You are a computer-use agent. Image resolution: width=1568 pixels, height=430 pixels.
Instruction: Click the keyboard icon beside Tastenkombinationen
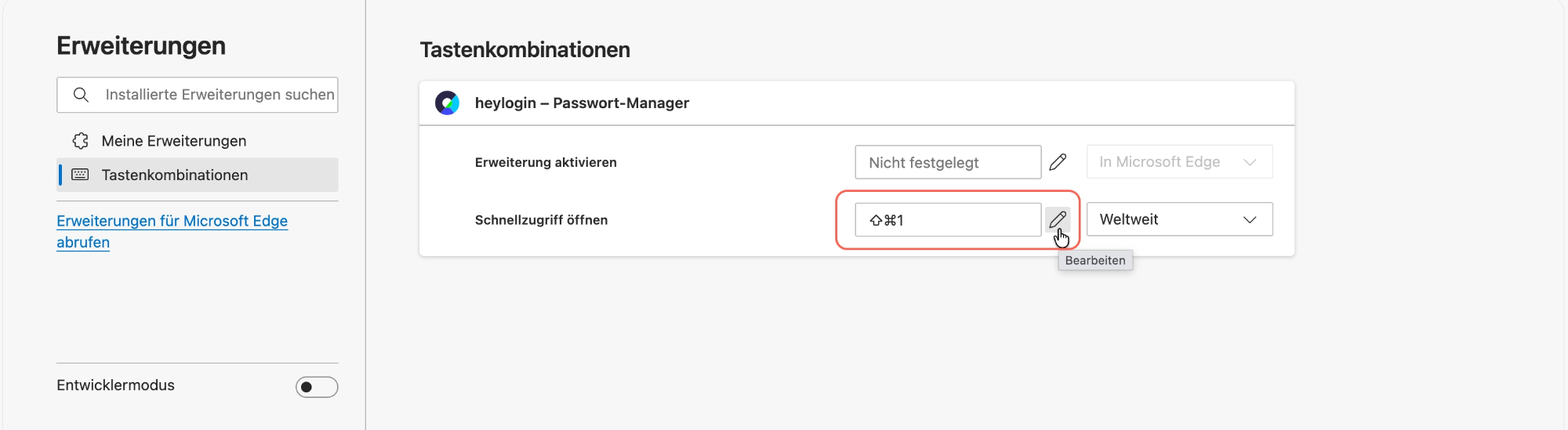(80, 175)
